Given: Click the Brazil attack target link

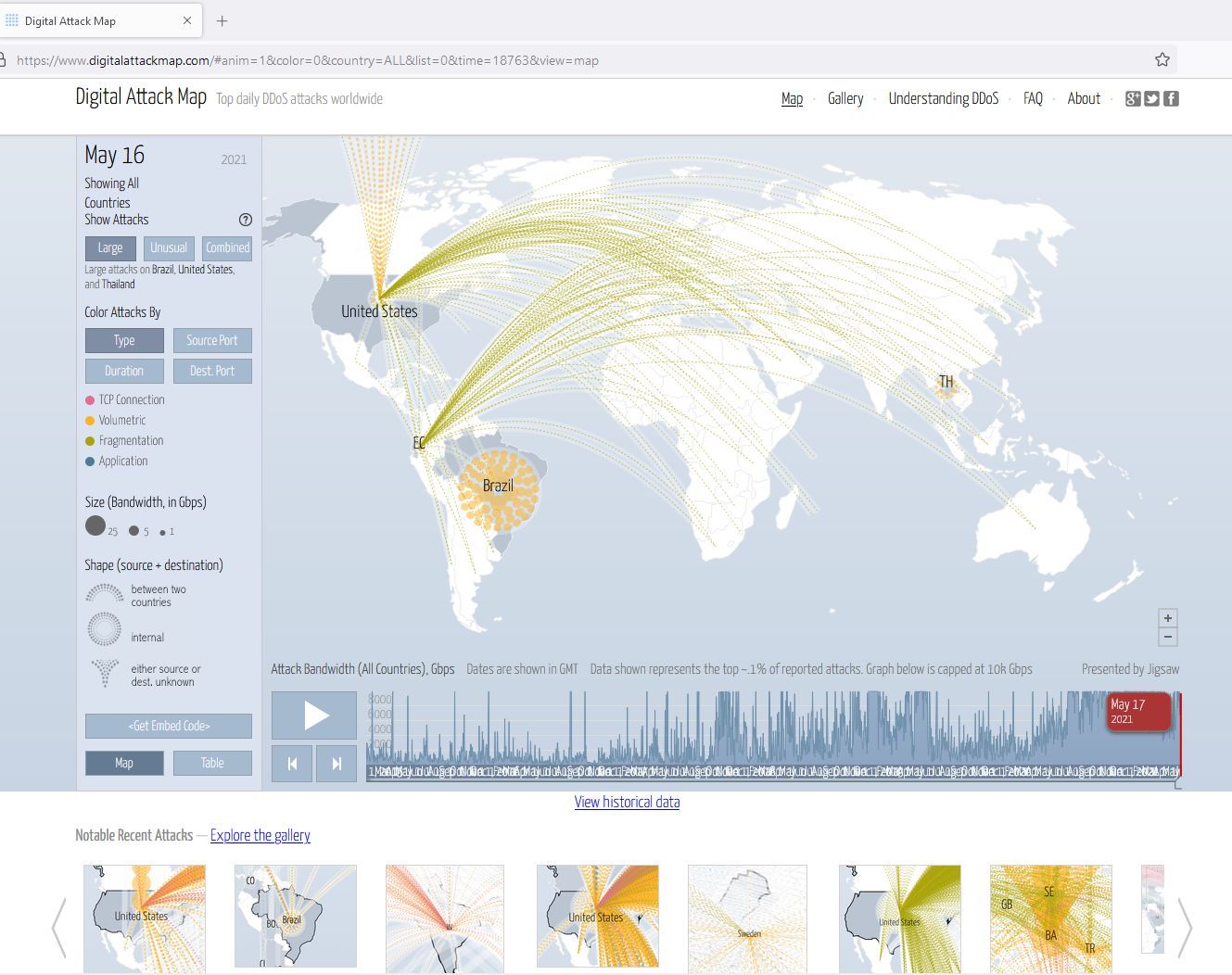Looking at the screenshot, I should (163, 270).
